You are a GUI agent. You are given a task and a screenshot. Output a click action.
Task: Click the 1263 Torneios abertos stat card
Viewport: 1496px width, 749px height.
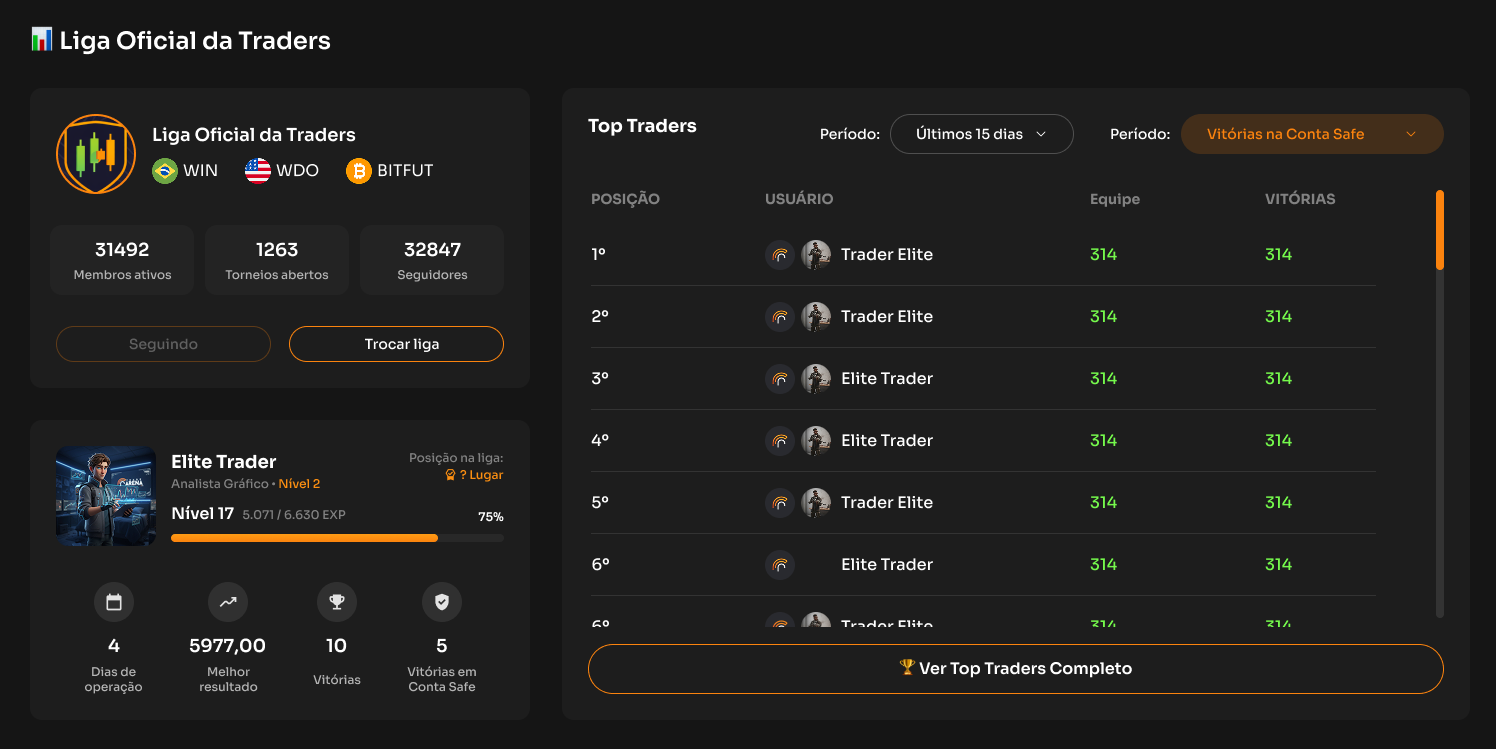pos(277,260)
